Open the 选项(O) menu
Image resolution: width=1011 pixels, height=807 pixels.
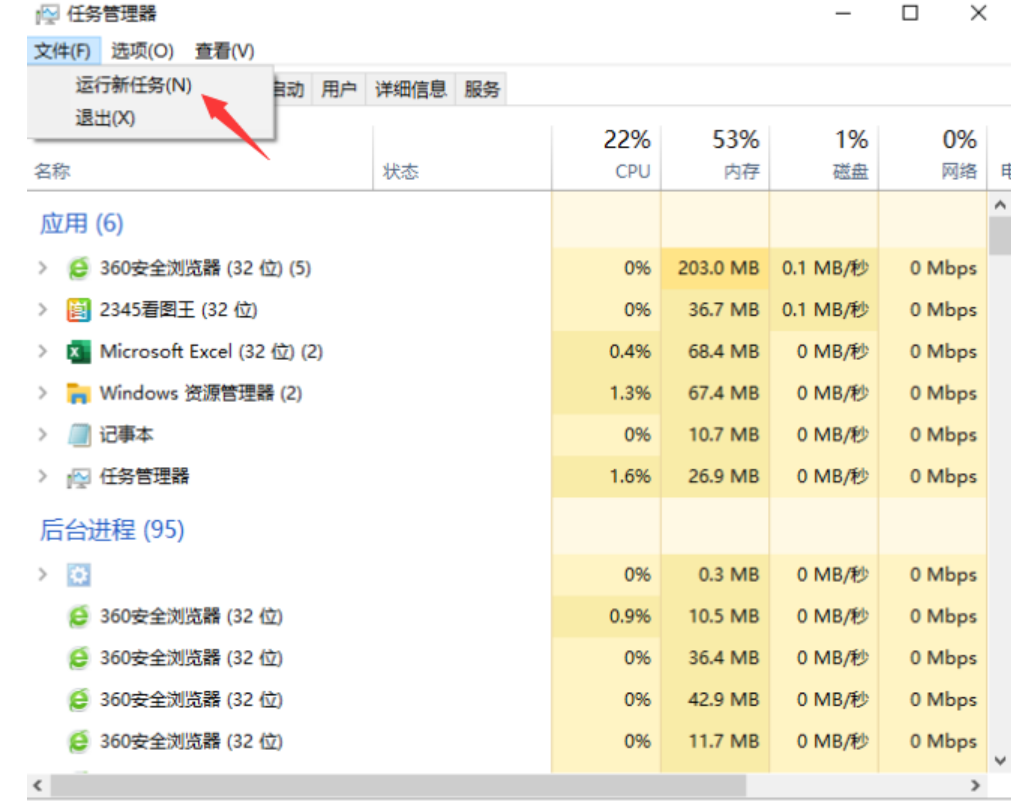click(142, 50)
